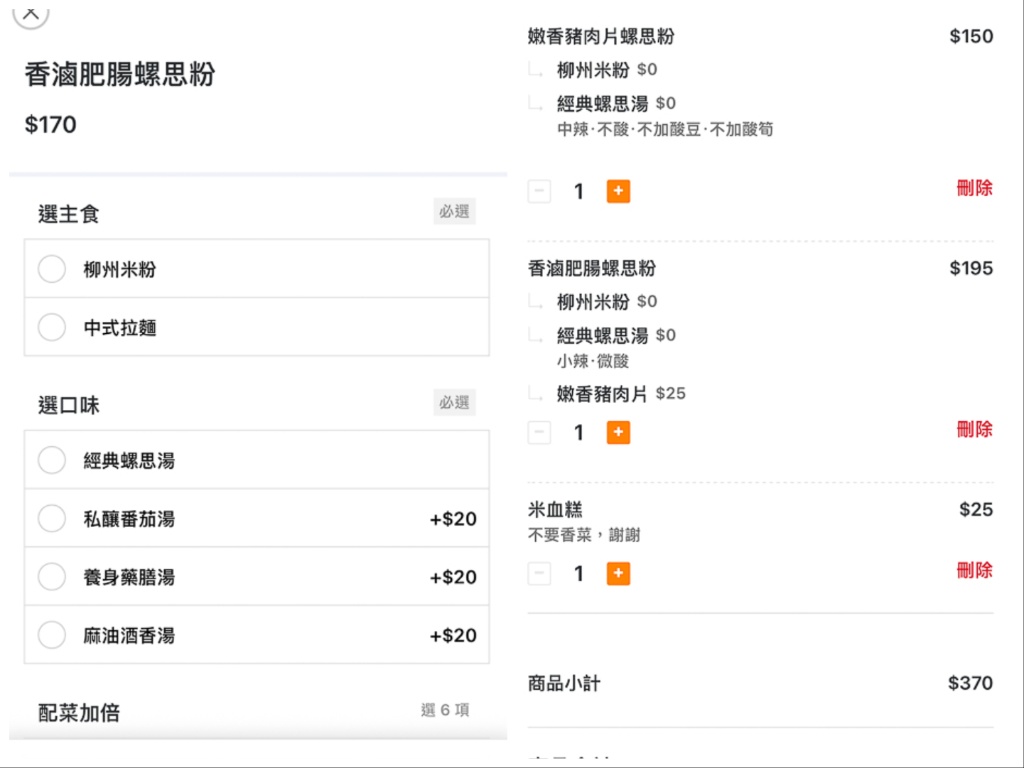This screenshot has width=1024, height=768.
Task: Increase quantity of 嫩香豬肉片螺思粉
Action: click(x=618, y=191)
